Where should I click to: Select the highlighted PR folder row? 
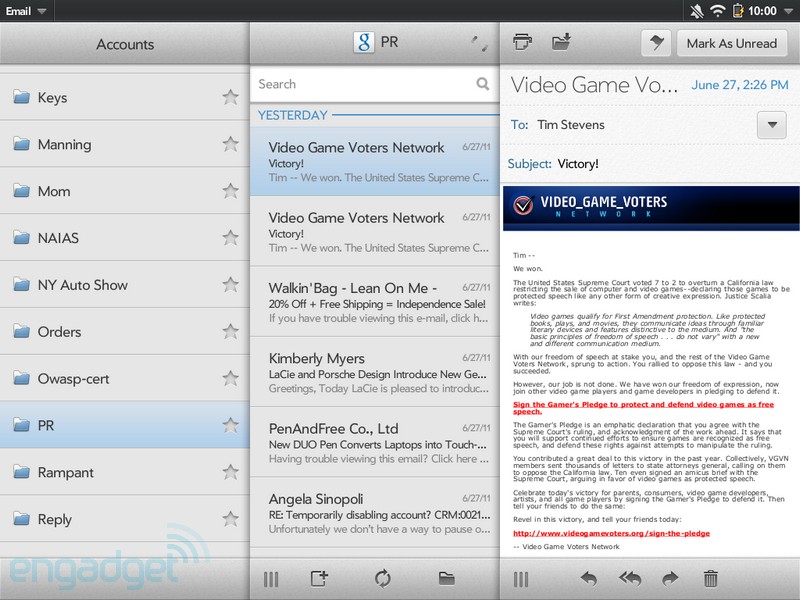click(x=124, y=425)
